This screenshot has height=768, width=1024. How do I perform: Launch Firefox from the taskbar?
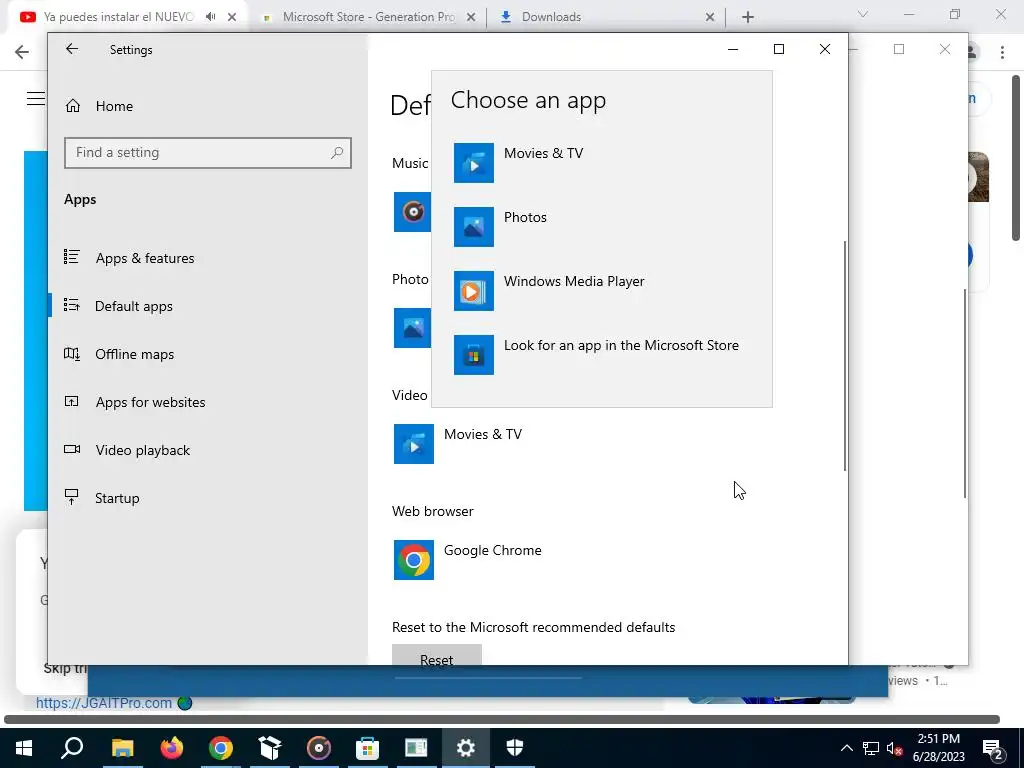[x=172, y=748]
